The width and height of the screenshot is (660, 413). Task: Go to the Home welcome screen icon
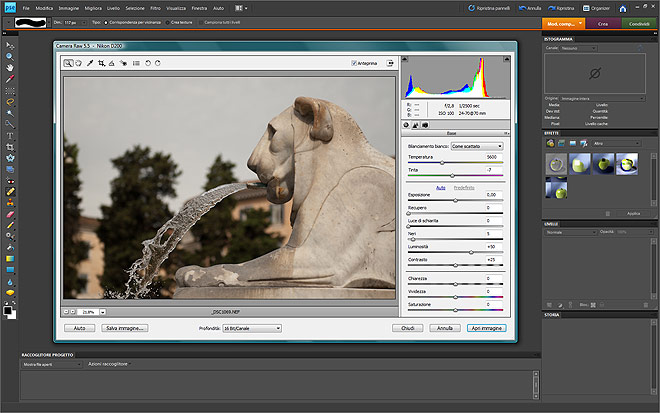tap(623, 8)
